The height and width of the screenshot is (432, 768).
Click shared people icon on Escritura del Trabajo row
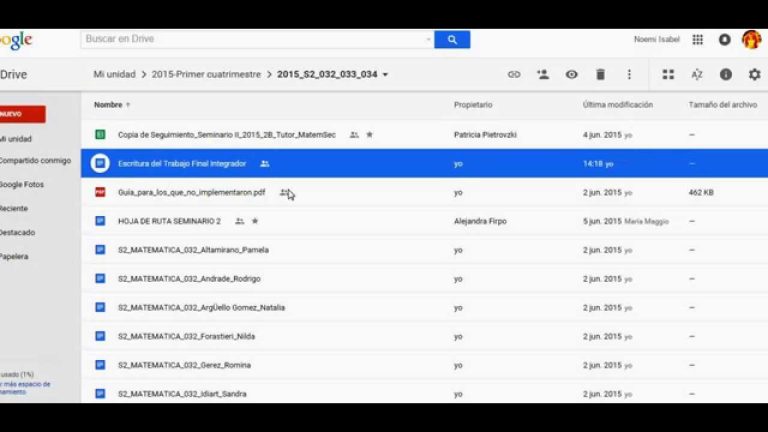coord(264,164)
